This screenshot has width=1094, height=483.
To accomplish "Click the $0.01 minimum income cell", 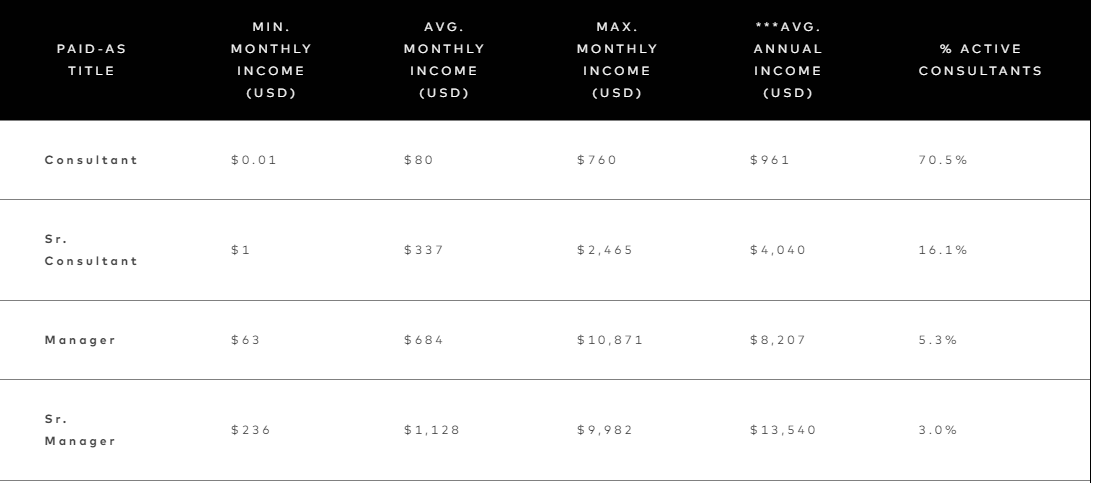I will (x=254, y=160).
